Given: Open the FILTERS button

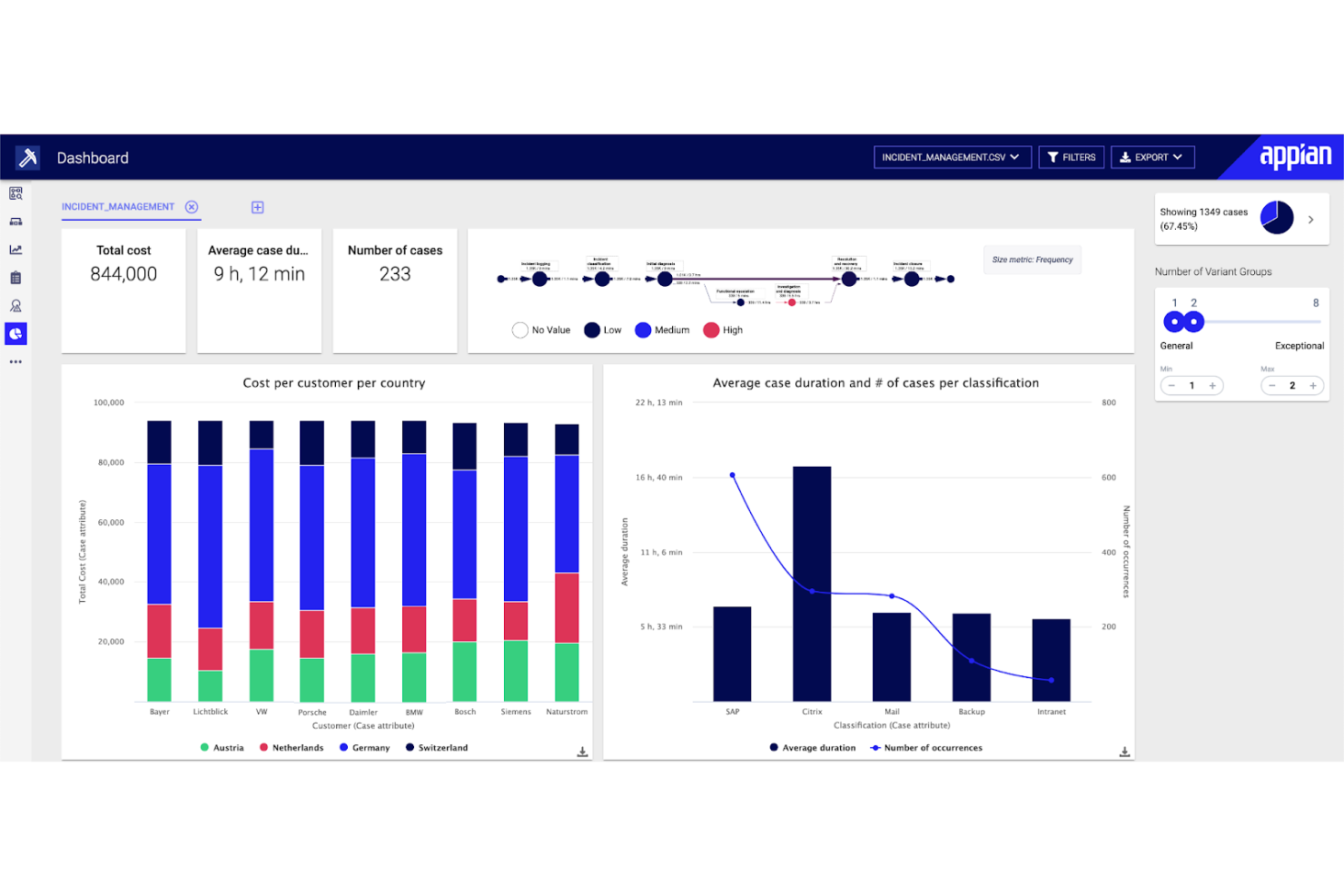Looking at the screenshot, I should tap(1072, 157).
